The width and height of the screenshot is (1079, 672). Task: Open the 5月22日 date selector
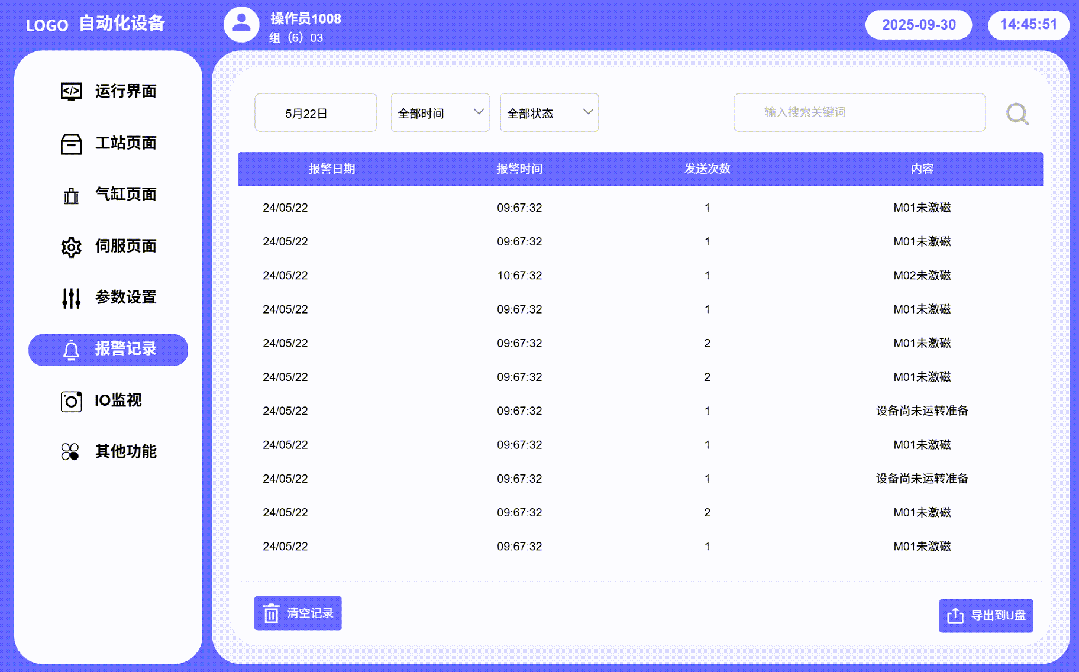pos(315,113)
